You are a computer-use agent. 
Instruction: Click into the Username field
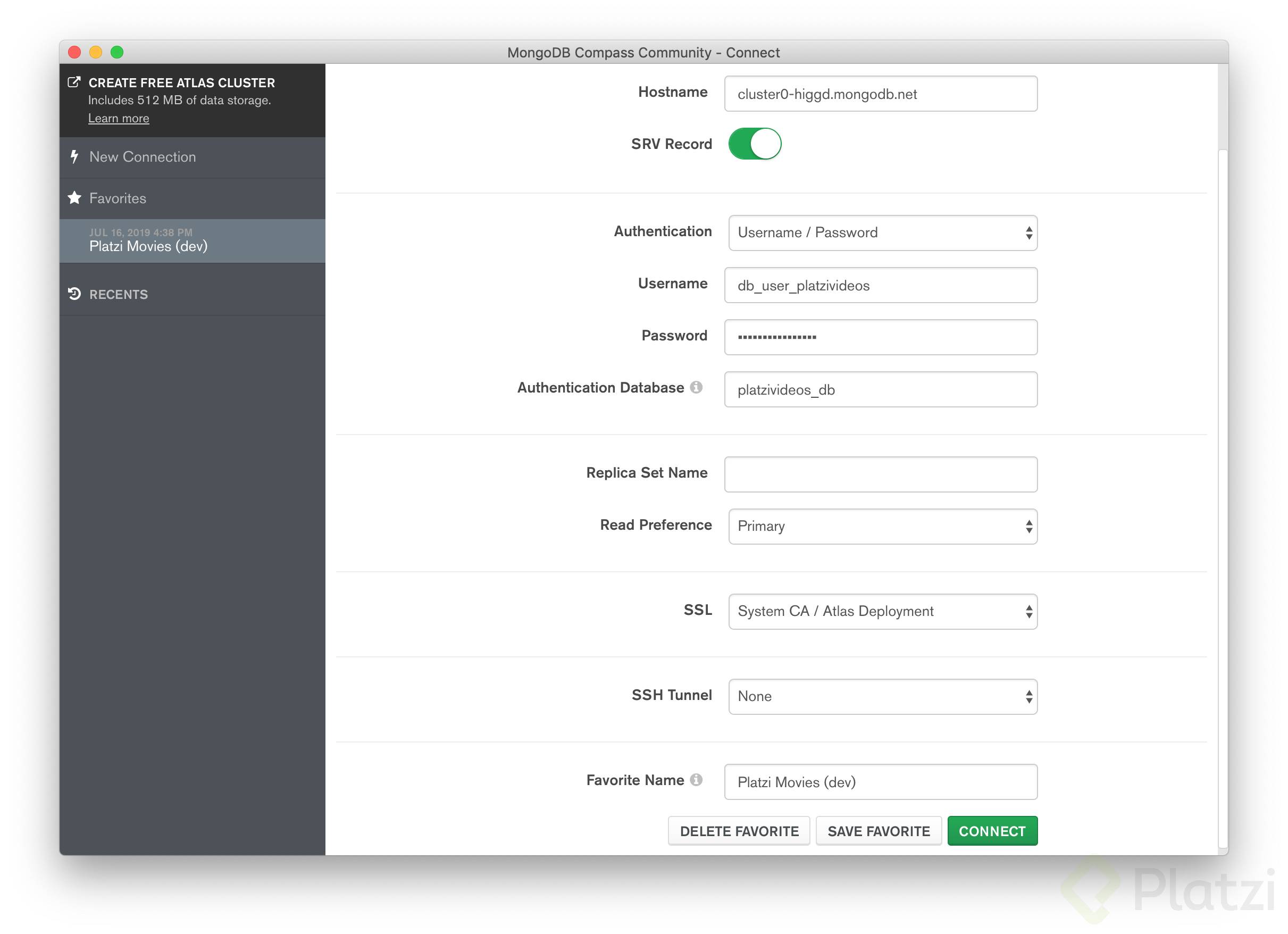tap(881, 285)
